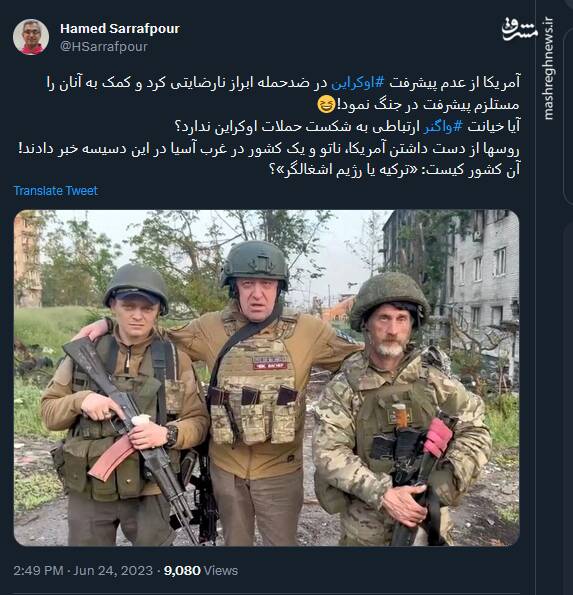The width and height of the screenshot is (573, 595).
Task: Open the display name Hamed Sarrafpour
Action: [120, 28]
